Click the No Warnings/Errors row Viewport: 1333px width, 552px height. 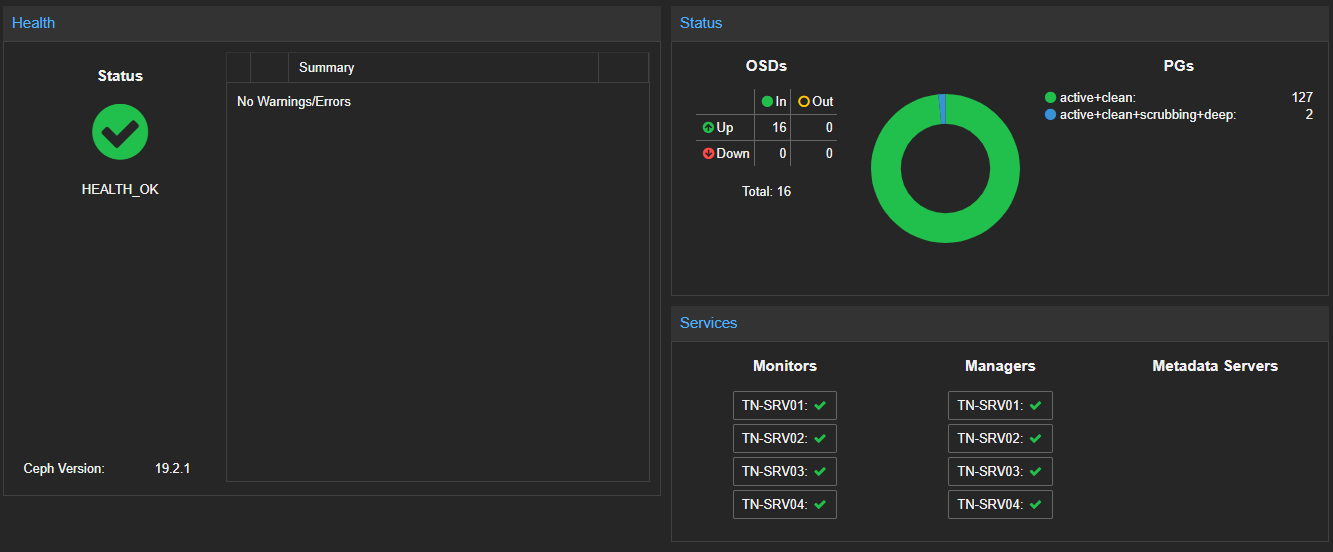pos(438,101)
